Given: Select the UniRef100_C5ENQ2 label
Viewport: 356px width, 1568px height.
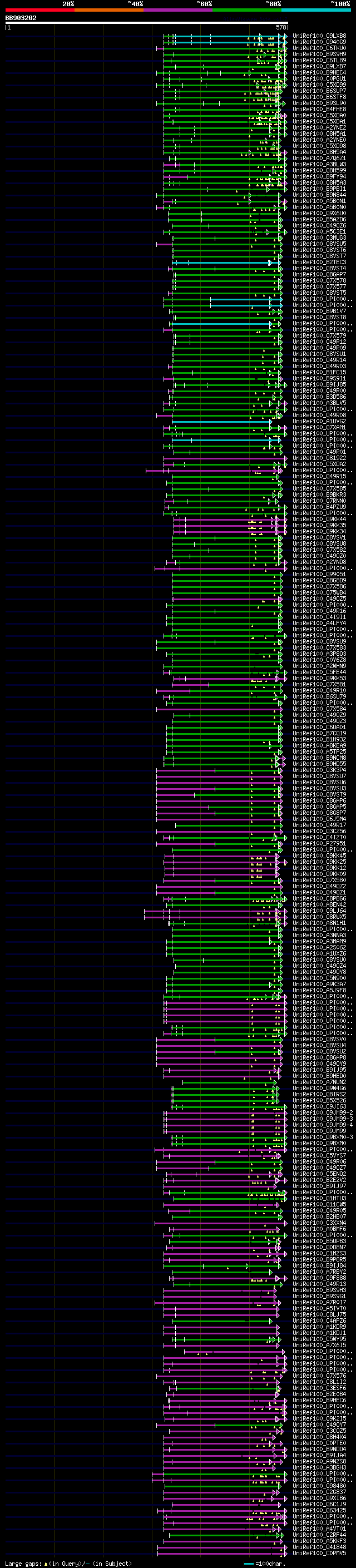Looking at the screenshot, I should click(319, 1174).
